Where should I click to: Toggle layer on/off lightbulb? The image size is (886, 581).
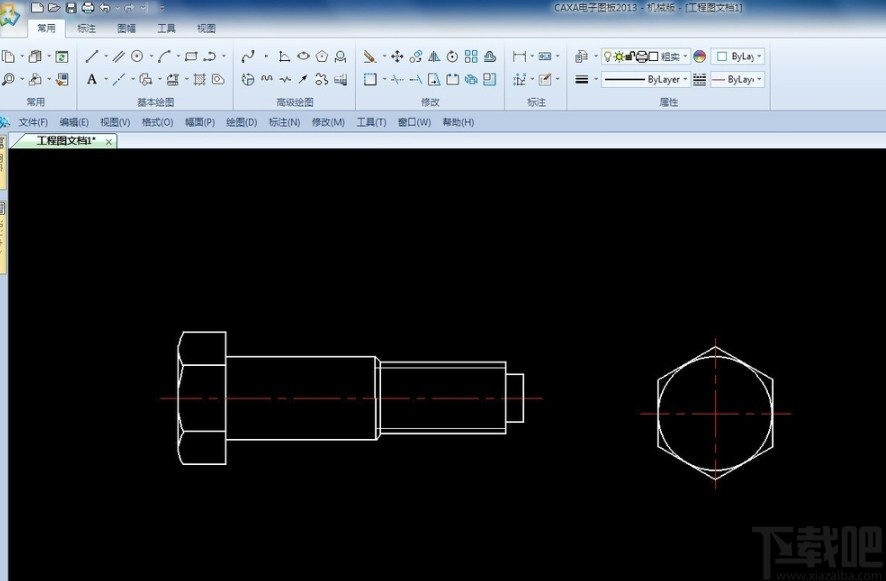click(607, 56)
